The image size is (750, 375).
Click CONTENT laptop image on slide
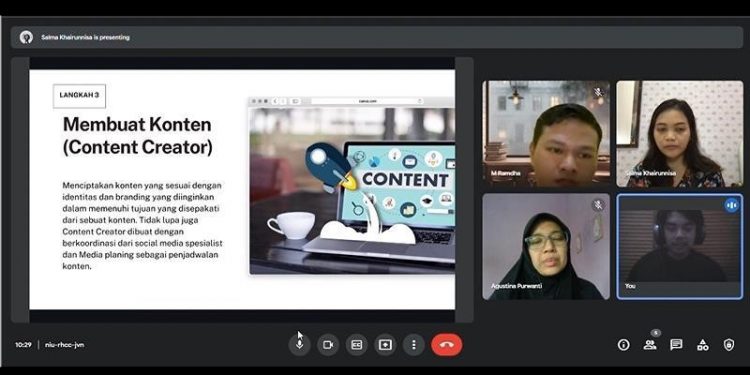[x=352, y=186]
